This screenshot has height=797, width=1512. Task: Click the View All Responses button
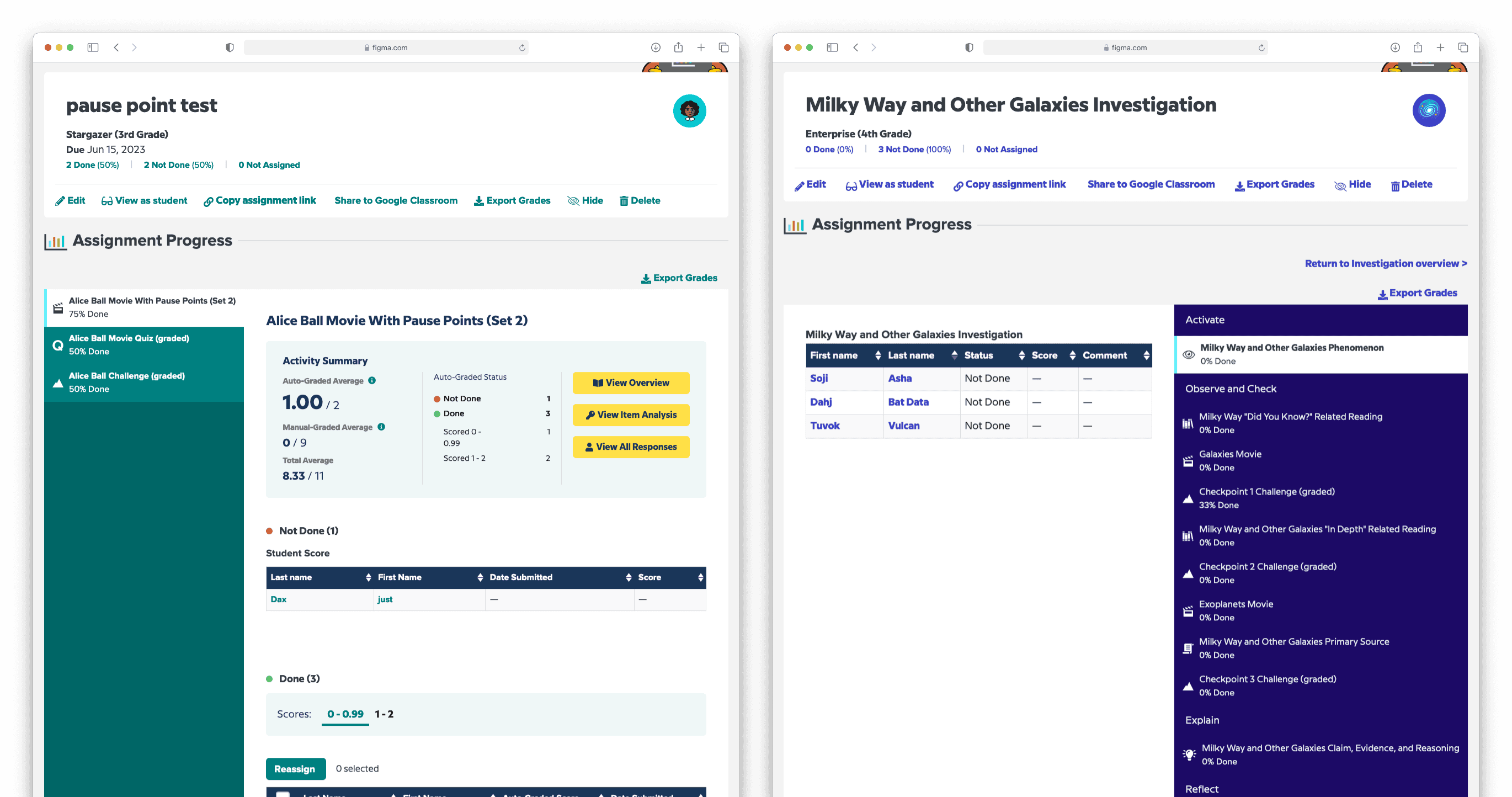[631, 447]
